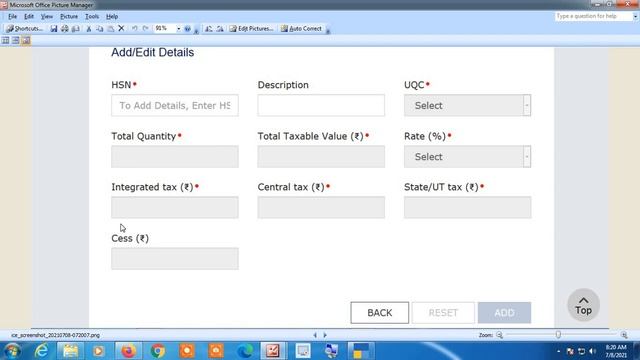Screen dimensions: 640x360
Task: Click the Auto Correct button
Action: coord(301,29)
